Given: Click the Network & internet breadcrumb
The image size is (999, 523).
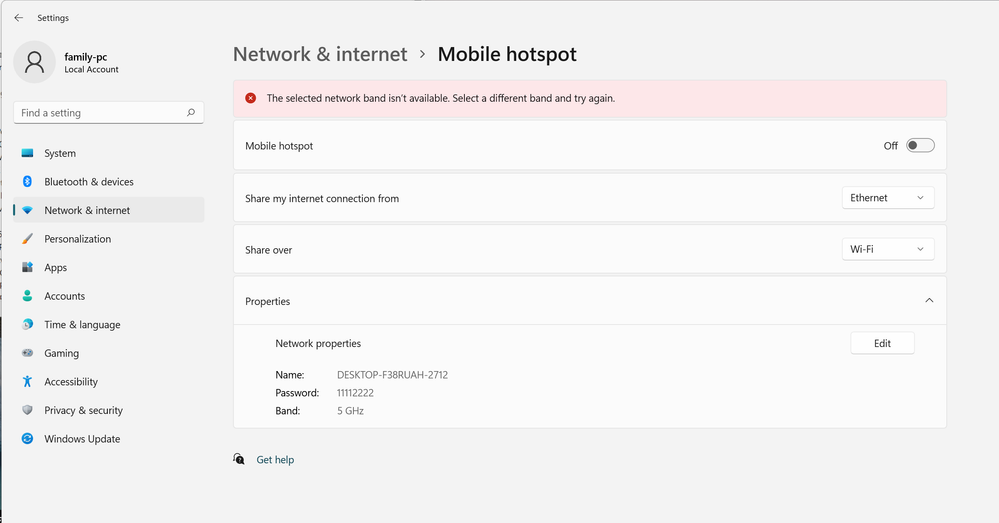Looking at the screenshot, I should [x=320, y=54].
